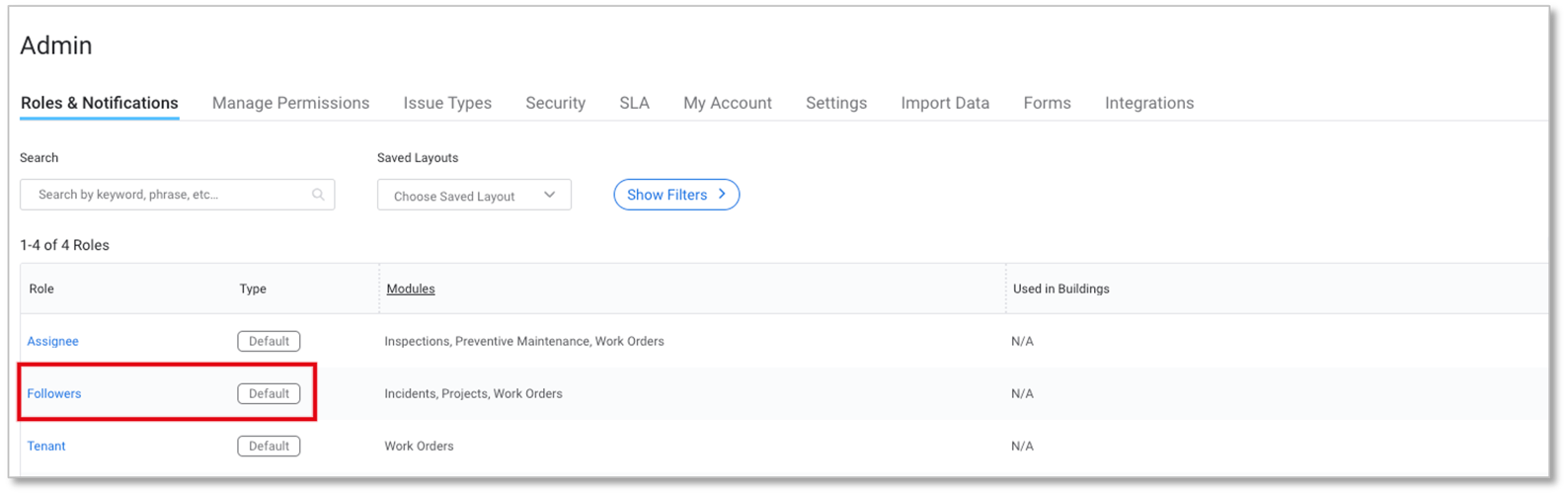Select the Roles & Notifications tab
This screenshot has width=1568, height=495.
pos(100,103)
